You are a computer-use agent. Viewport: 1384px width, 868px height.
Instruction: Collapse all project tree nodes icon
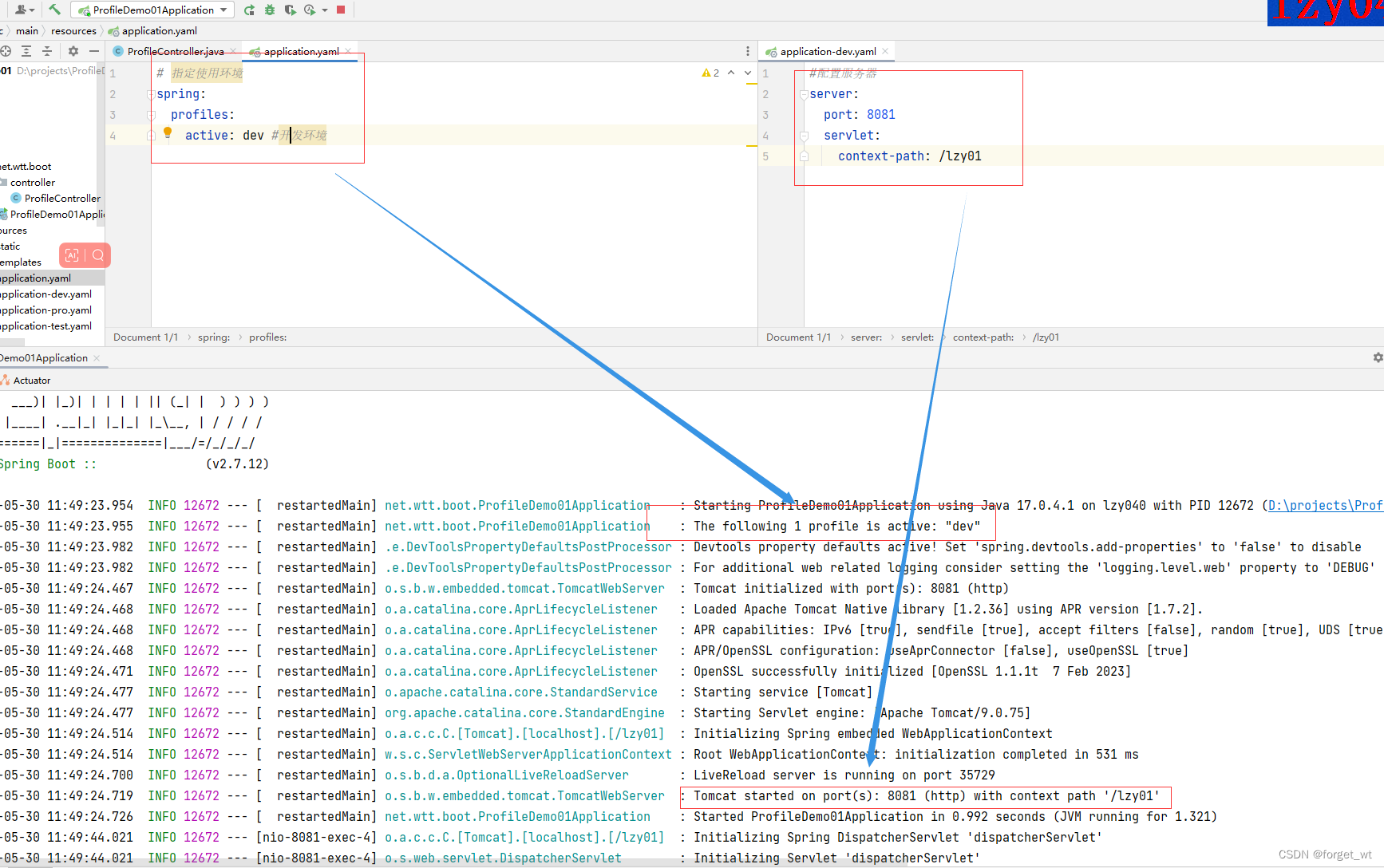47,51
